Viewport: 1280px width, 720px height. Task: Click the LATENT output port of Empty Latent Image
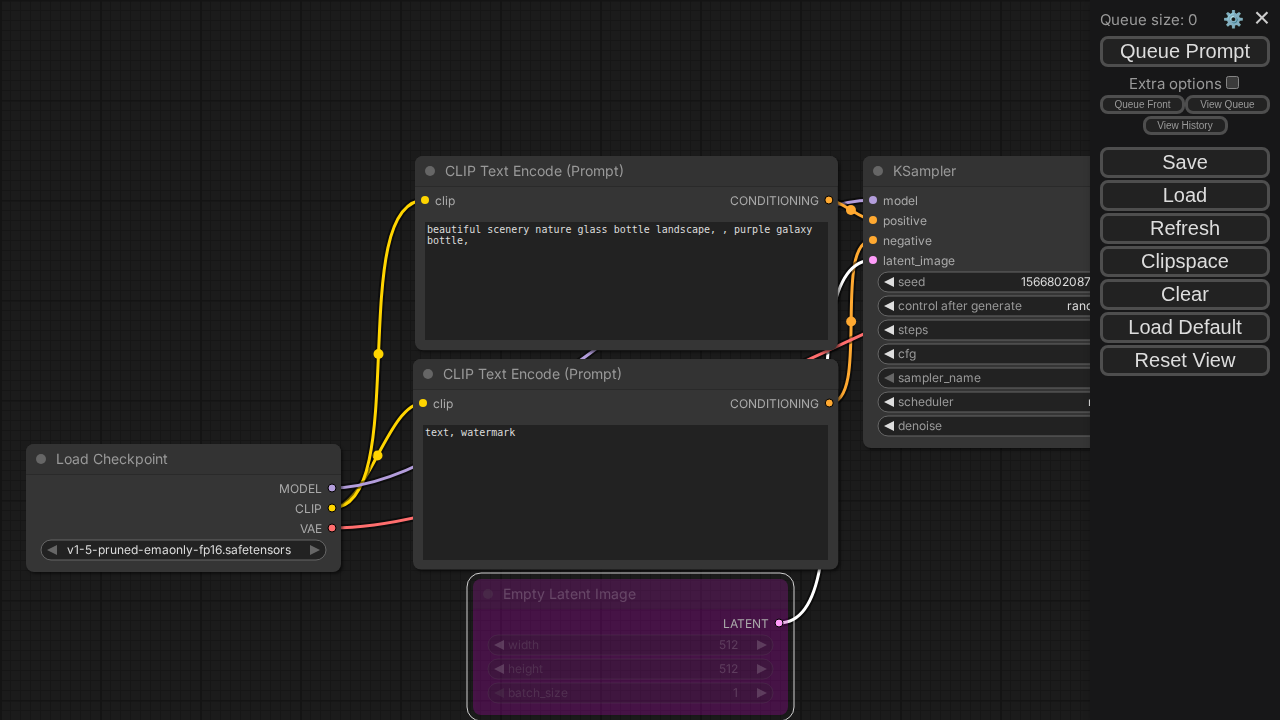coord(779,623)
